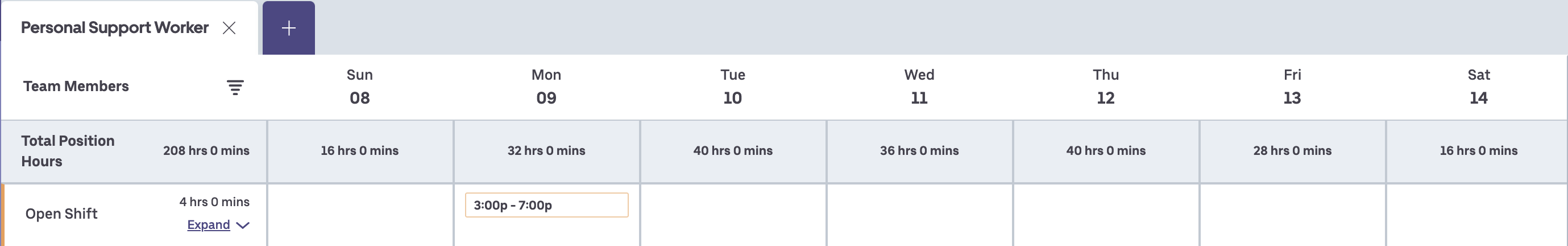Select the Sun 08 column header
Image resolution: width=1568 pixels, height=246 pixels.
coord(359,87)
